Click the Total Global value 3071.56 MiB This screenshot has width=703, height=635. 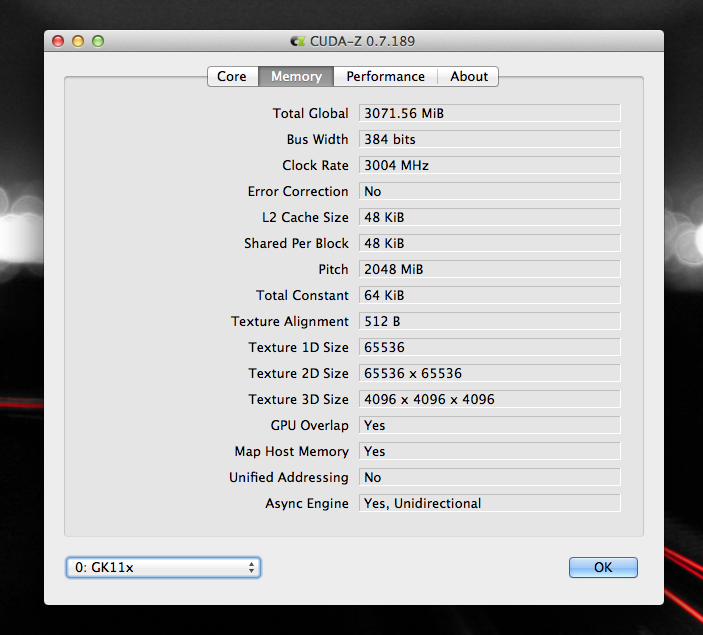tap(490, 113)
